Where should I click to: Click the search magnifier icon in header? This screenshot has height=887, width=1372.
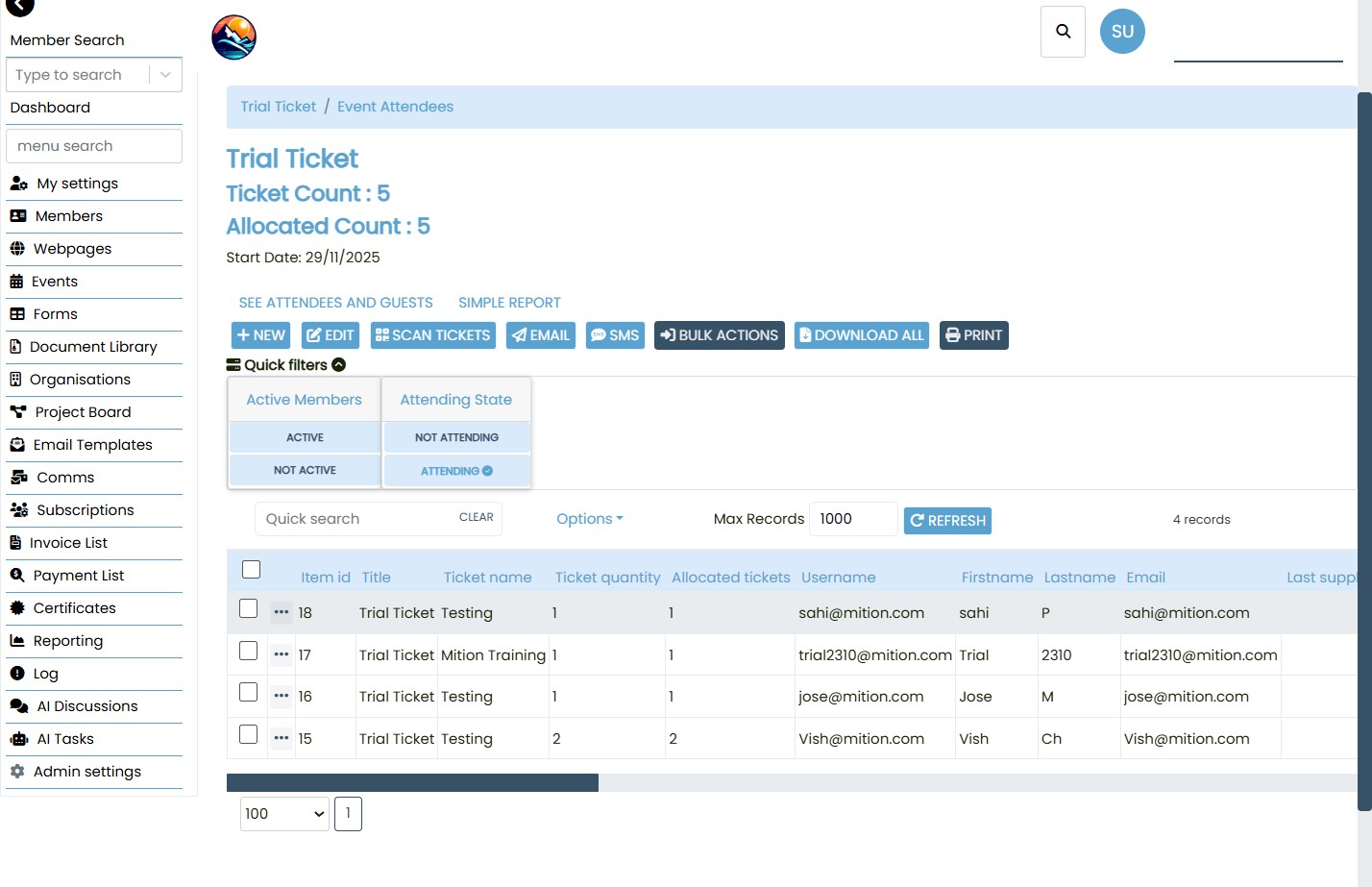(1063, 32)
